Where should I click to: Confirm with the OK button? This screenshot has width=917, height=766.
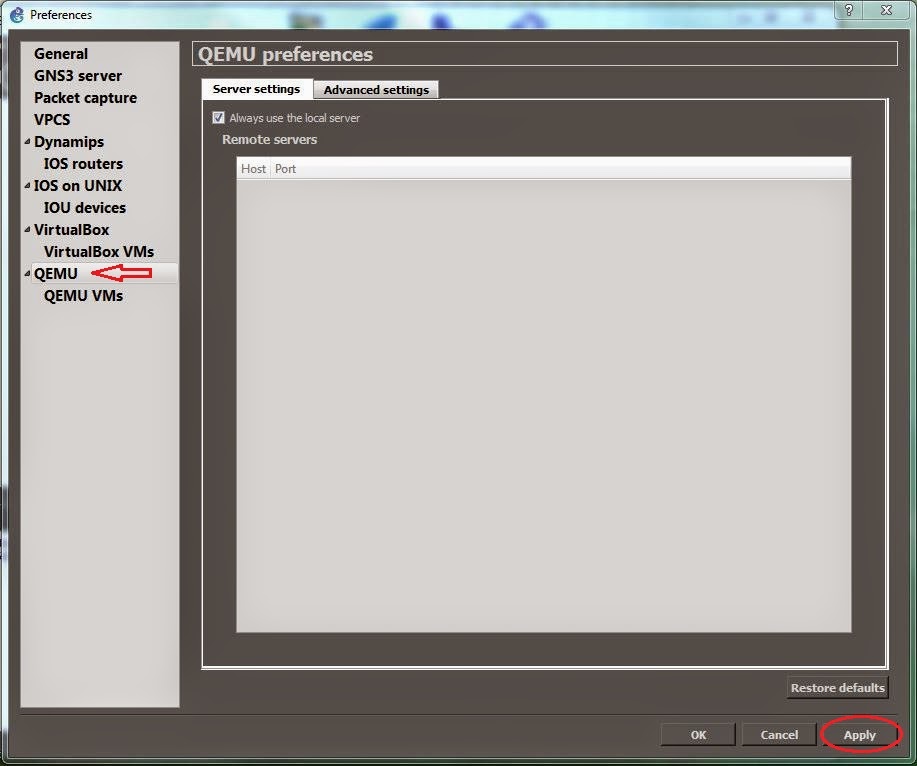pos(698,734)
